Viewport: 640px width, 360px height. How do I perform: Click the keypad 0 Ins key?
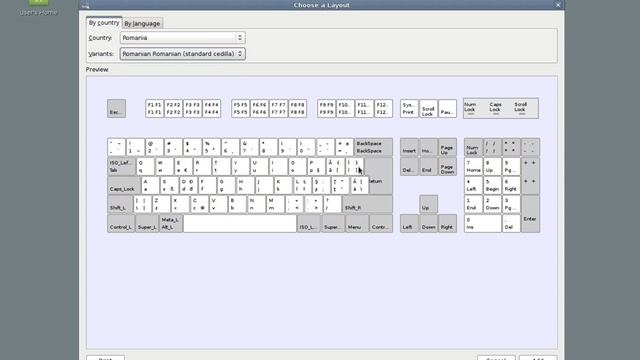[x=482, y=224]
